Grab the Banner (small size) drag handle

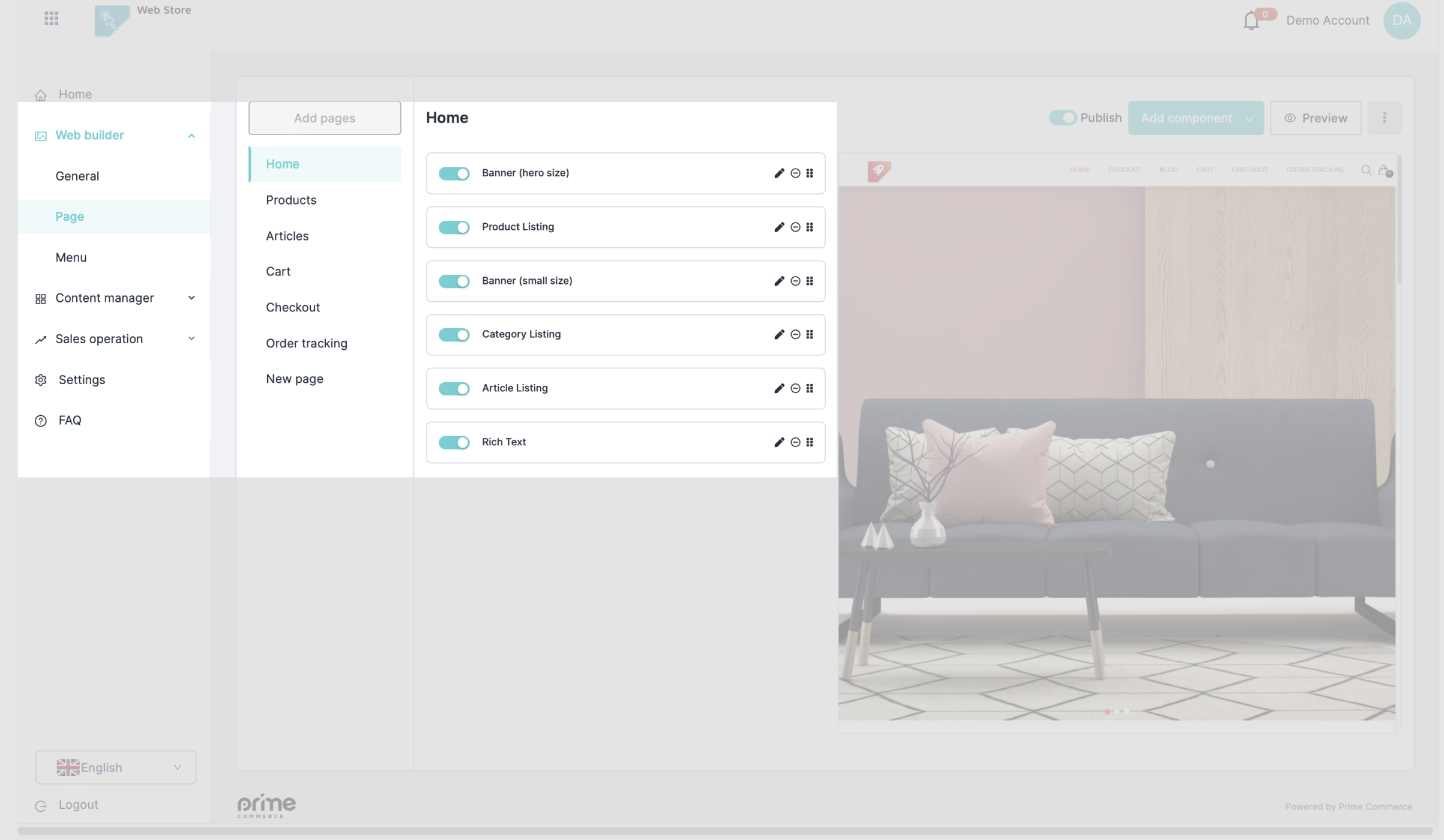(x=810, y=281)
